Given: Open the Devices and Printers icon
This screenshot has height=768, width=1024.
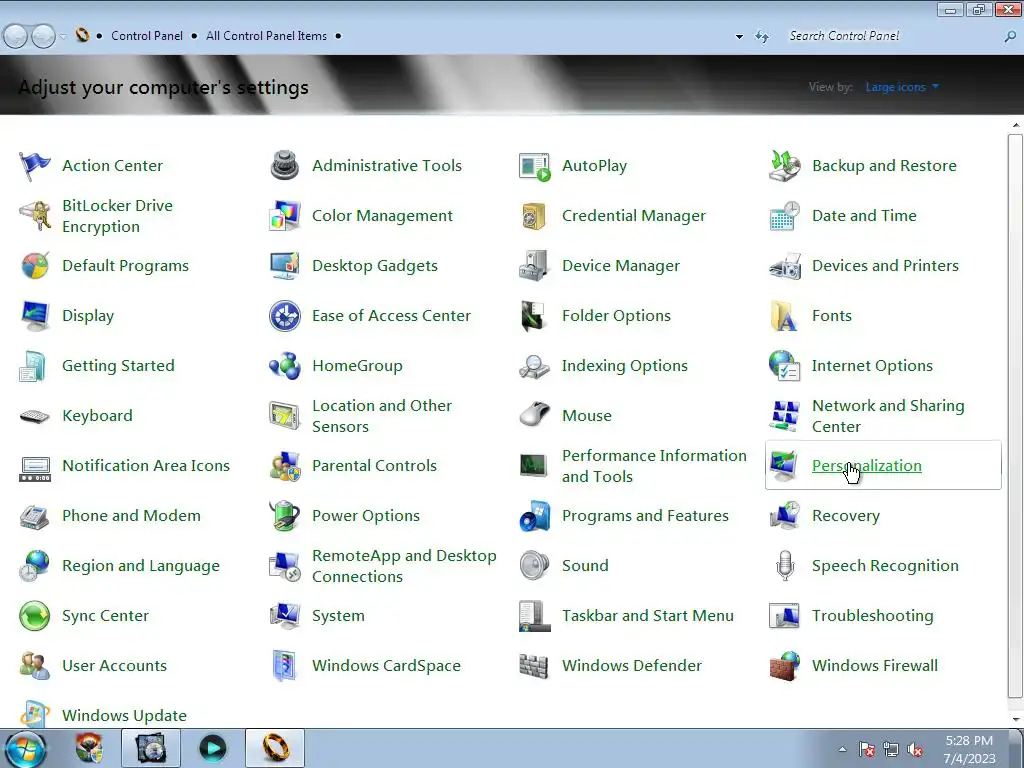Looking at the screenshot, I should click(784, 266).
